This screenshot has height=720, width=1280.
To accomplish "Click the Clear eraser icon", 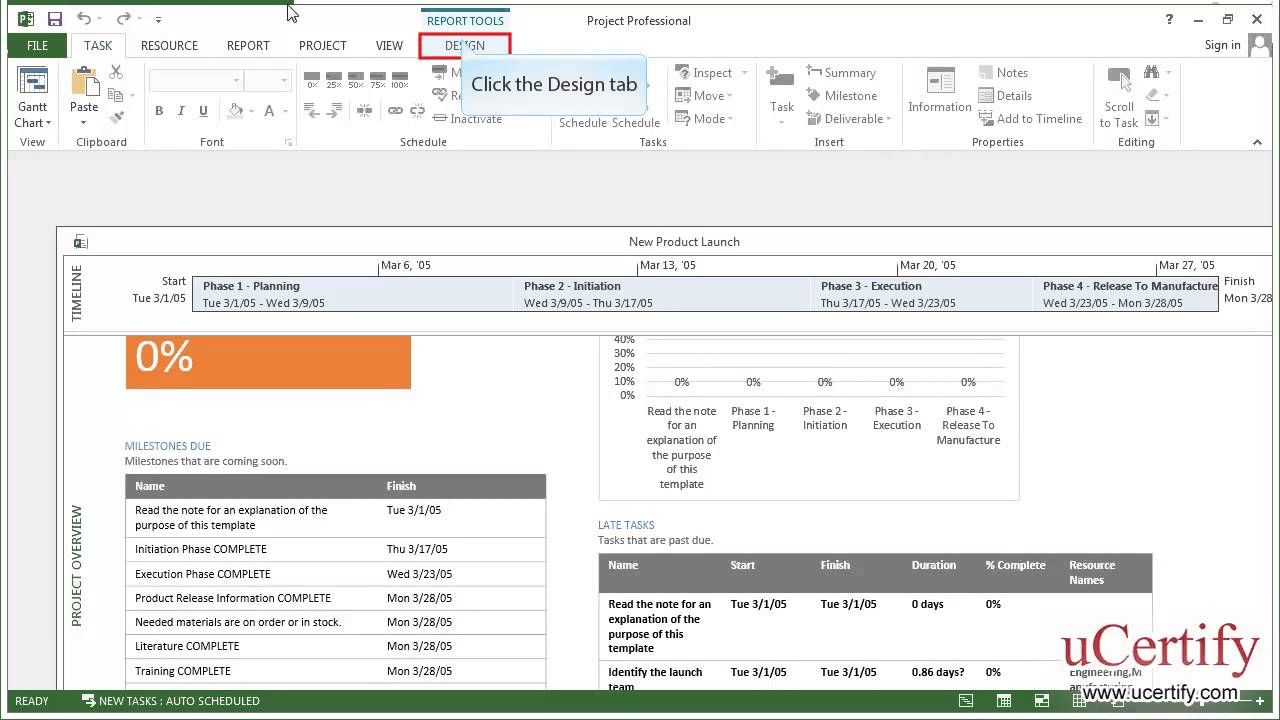I will point(1151,95).
